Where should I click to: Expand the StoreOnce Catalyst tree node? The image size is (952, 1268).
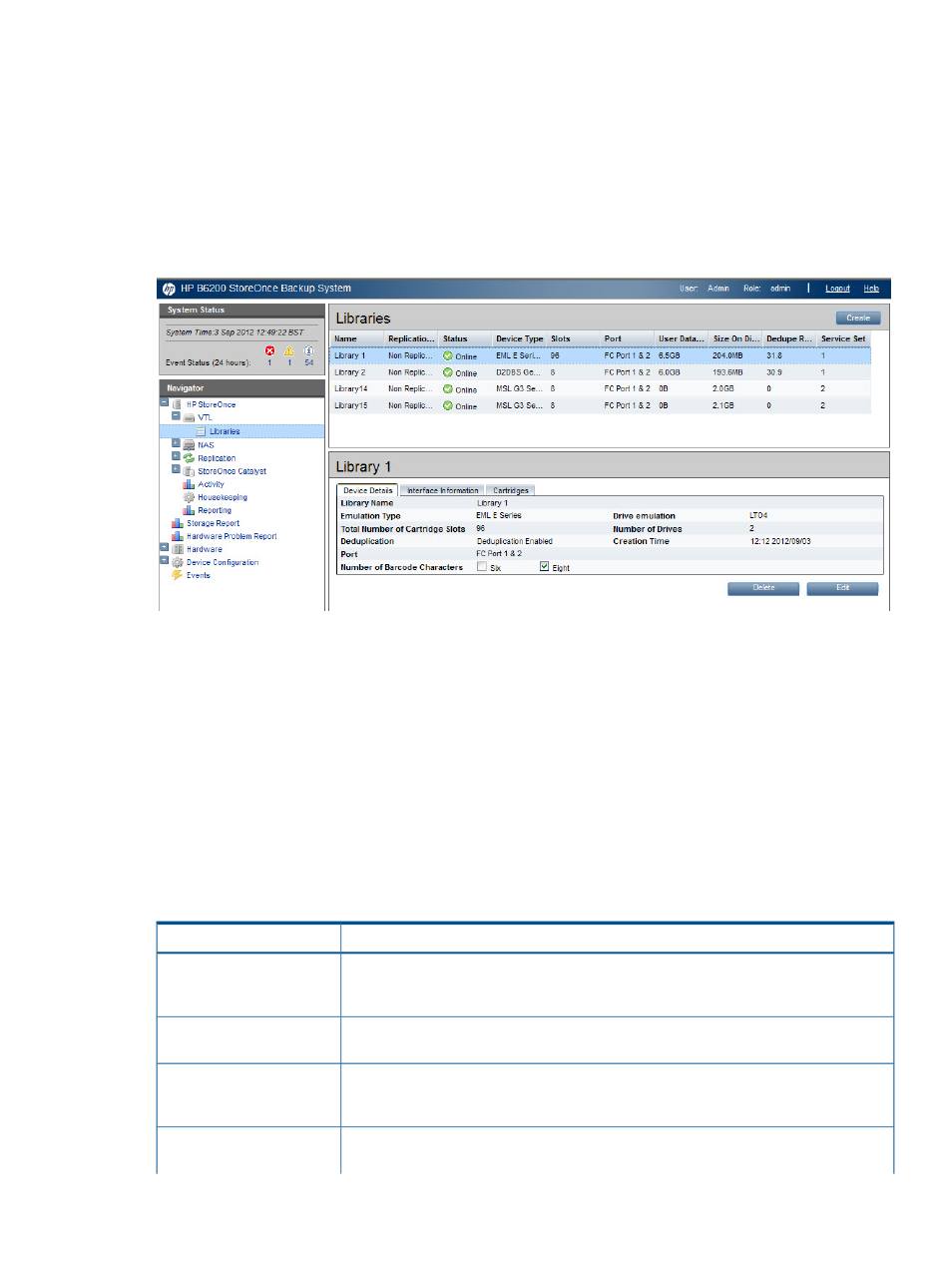(176, 469)
